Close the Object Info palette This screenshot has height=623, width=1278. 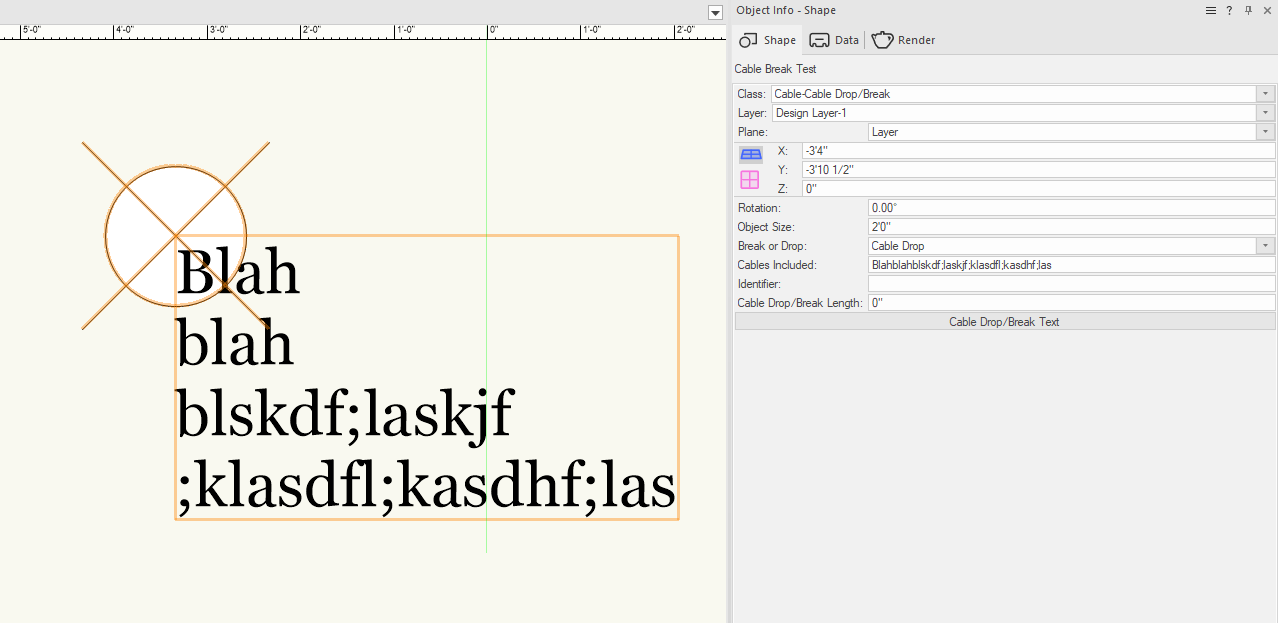1266,11
